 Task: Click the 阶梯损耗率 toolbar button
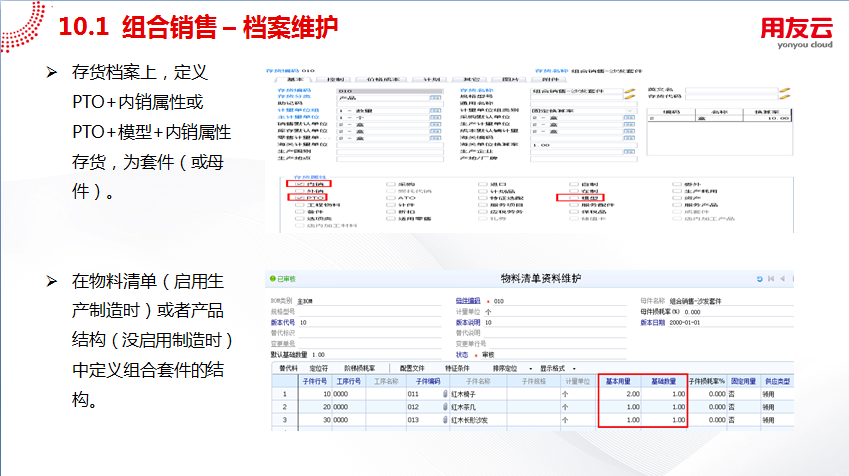tap(360, 369)
